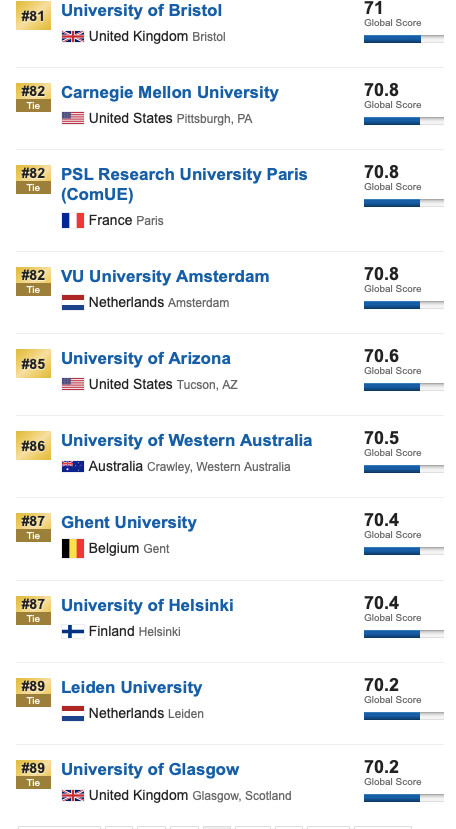Open PSL Research University Paris link
Screen dimensions: 456x829
coord(184,185)
